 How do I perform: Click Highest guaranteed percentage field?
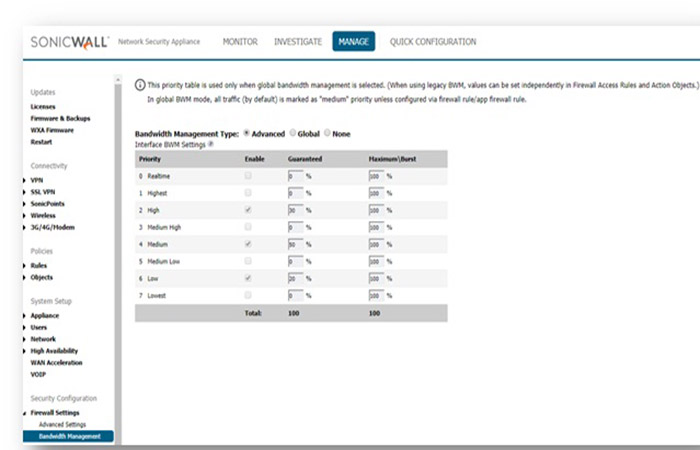pos(296,193)
